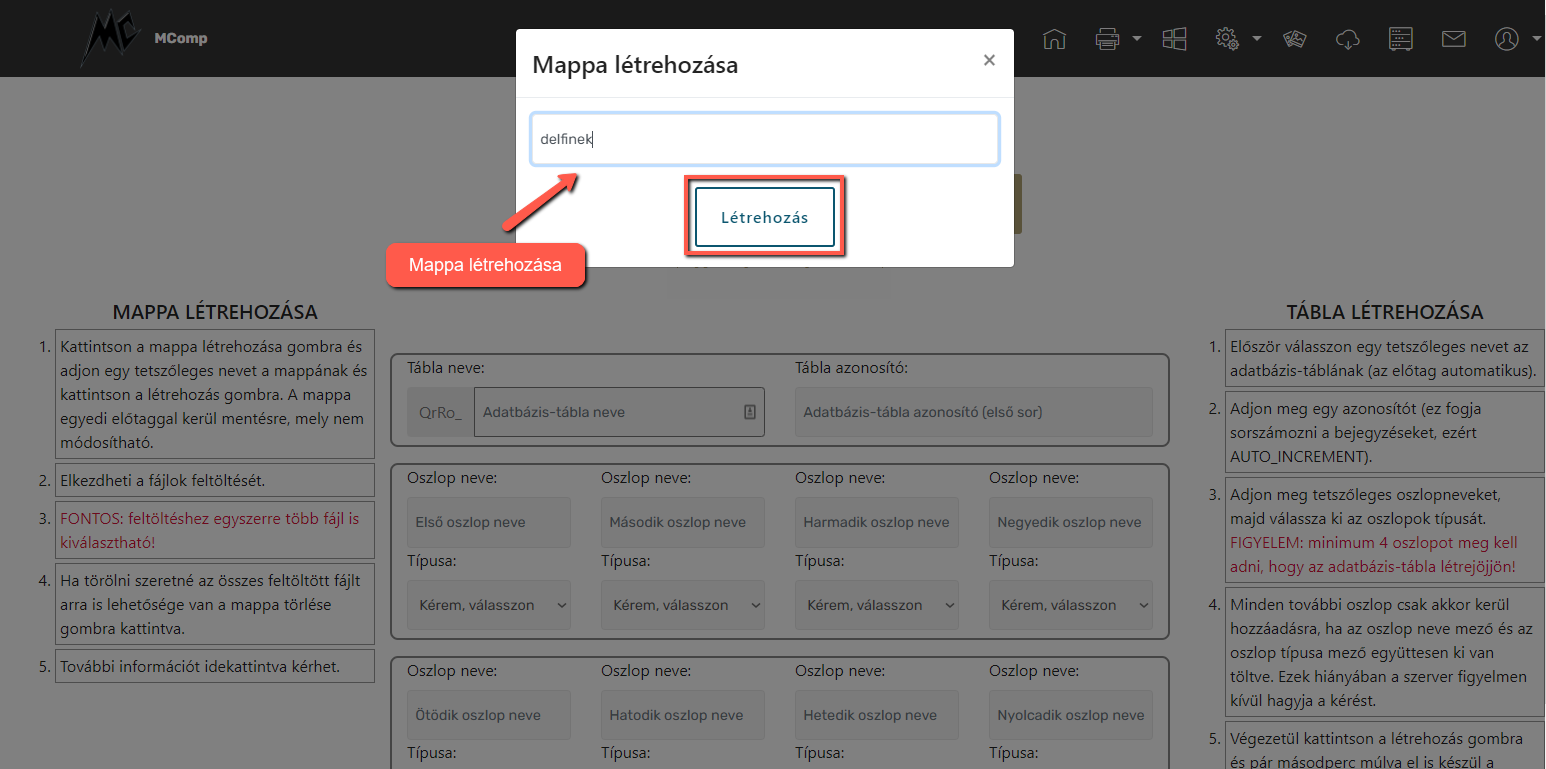This screenshot has height=769, width=1546.
Task: Expand the caret next to user profile
Action: point(1536,39)
